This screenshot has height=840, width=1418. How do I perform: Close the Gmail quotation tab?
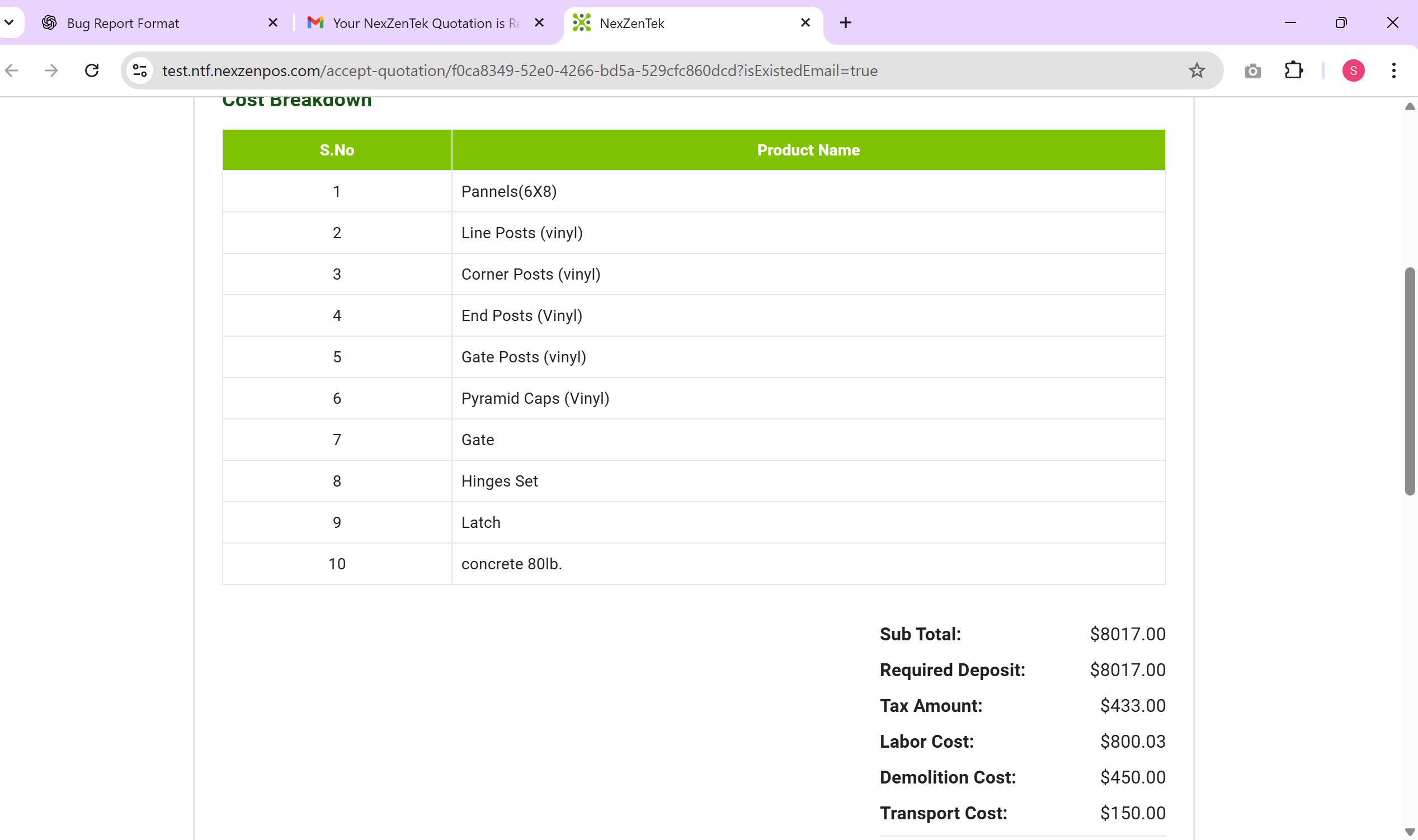coord(539,22)
